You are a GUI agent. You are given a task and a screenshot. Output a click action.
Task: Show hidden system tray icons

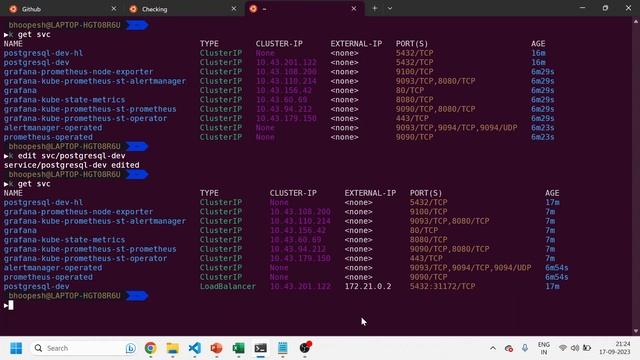click(x=493, y=348)
